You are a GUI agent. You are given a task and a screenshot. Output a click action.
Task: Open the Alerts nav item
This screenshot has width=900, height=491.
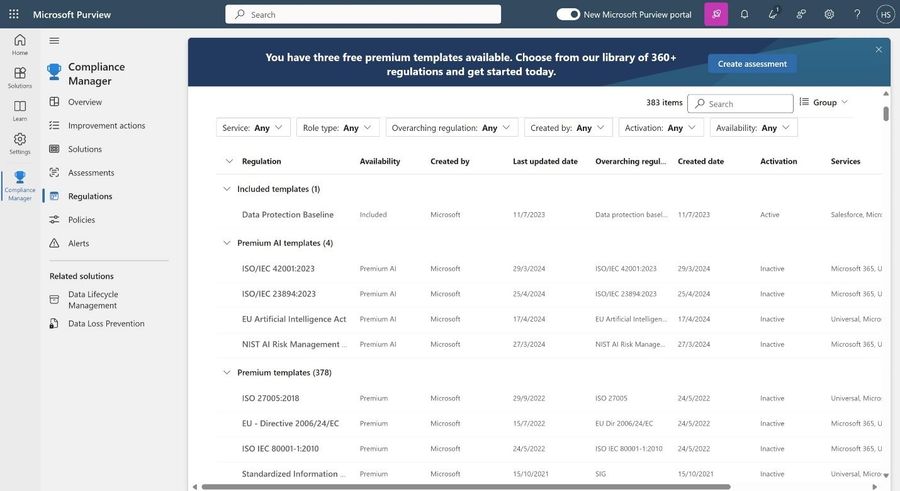(78, 243)
